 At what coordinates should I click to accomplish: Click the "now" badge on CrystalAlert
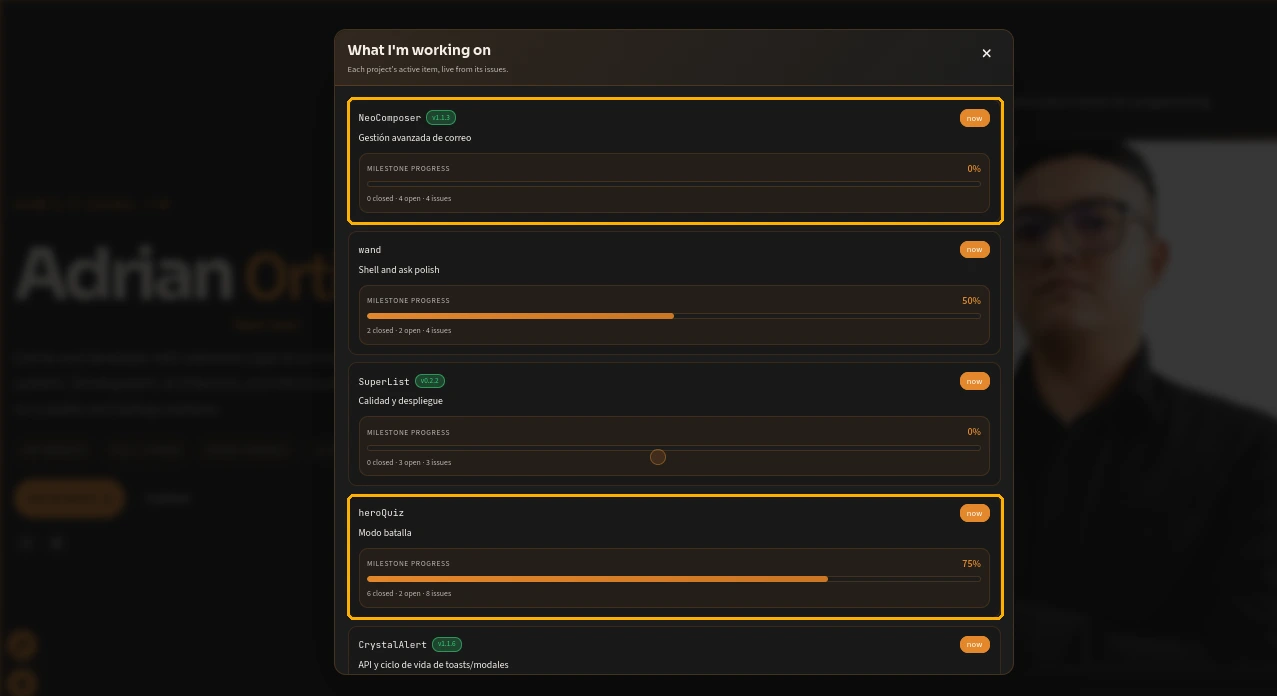[974, 644]
